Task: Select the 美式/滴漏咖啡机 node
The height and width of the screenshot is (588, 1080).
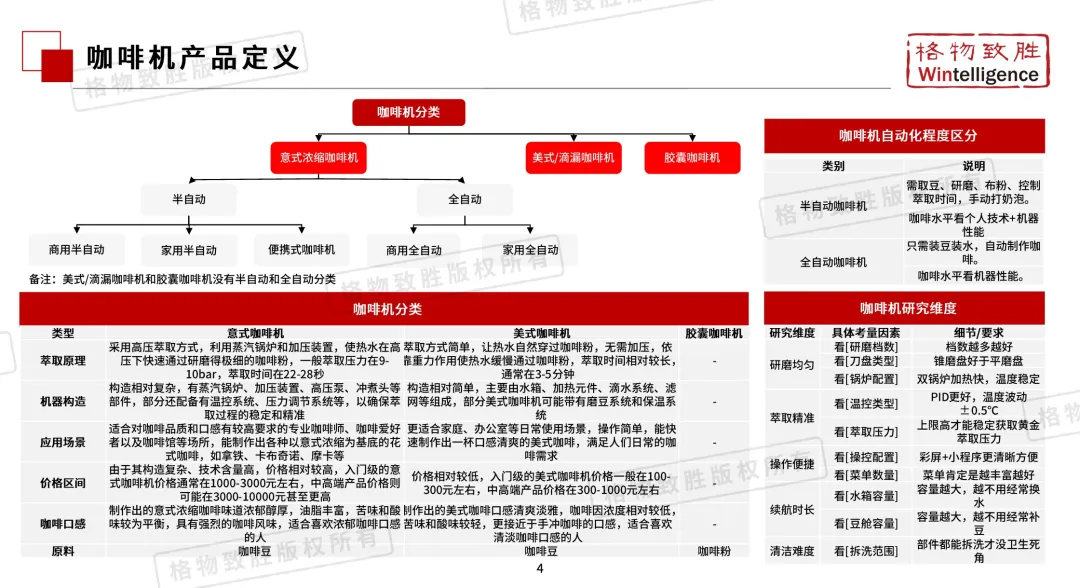Action: (x=573, y=156)
